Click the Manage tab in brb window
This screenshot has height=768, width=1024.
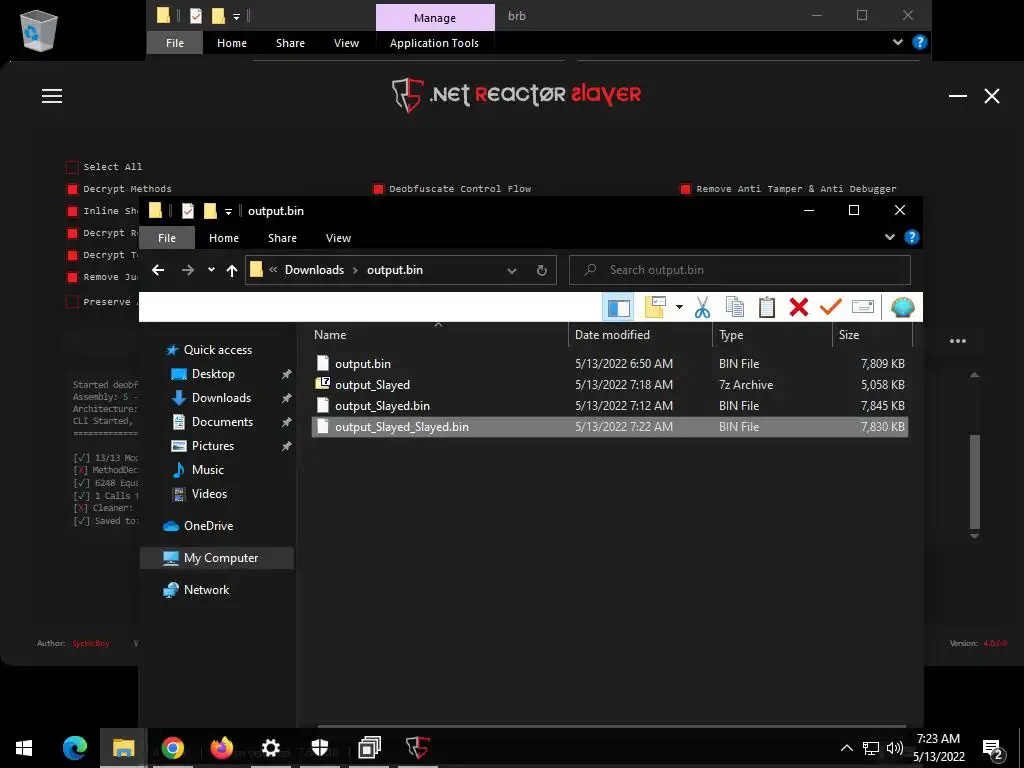[x=435, y=18]
